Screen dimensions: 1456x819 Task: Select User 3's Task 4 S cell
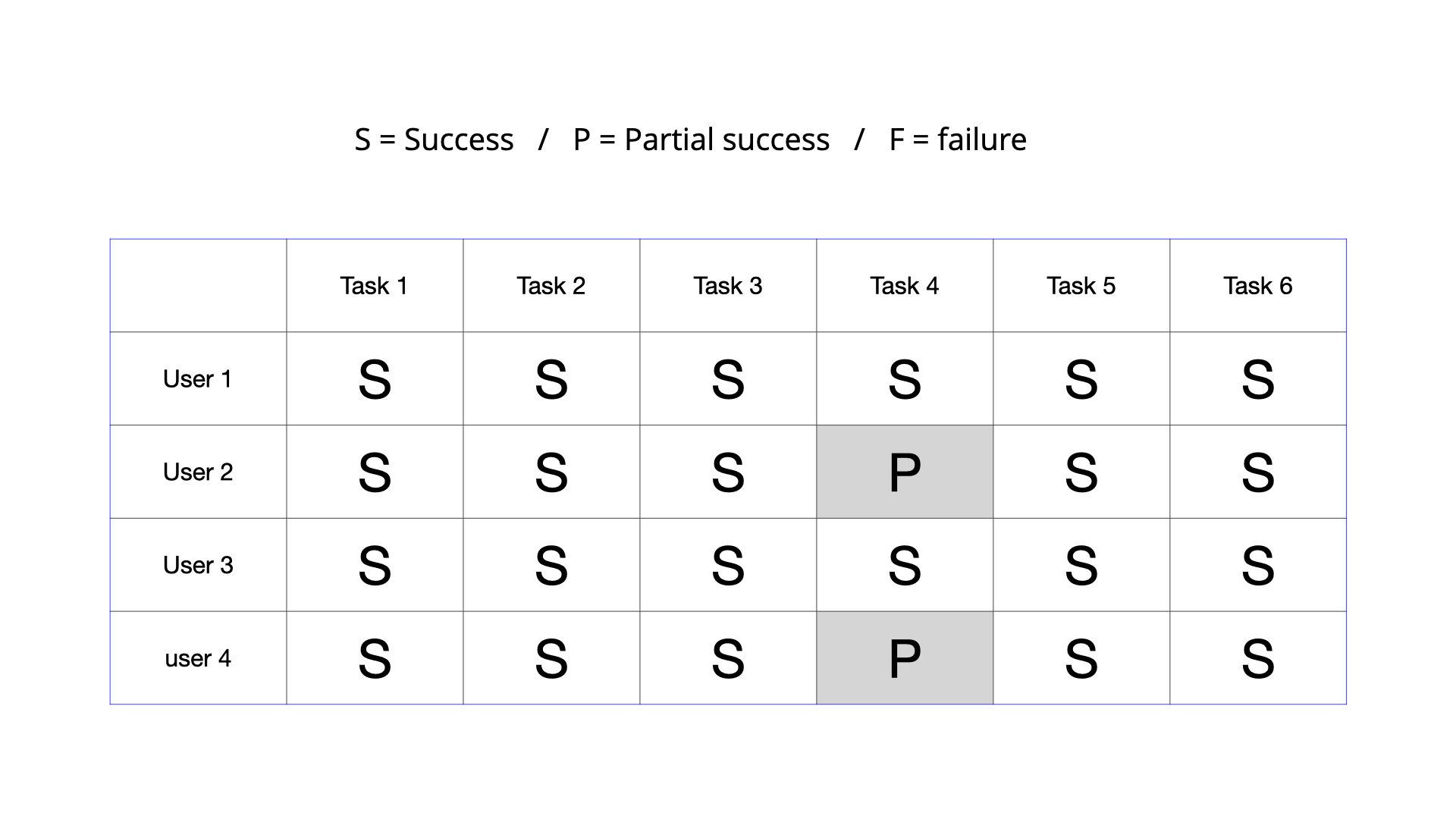coord(905,565)
